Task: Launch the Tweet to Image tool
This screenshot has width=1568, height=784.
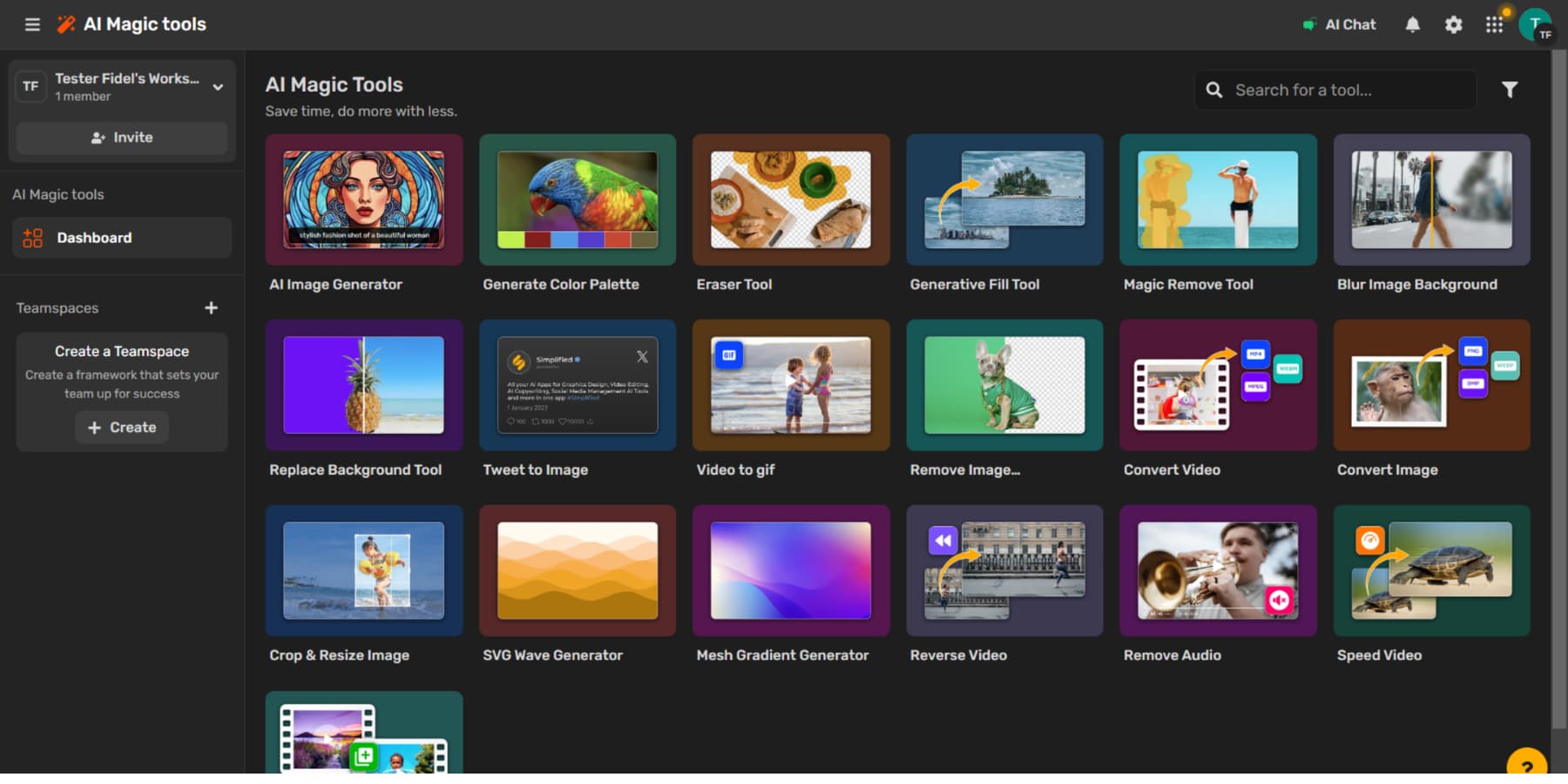Action: [x=577, y=385]
